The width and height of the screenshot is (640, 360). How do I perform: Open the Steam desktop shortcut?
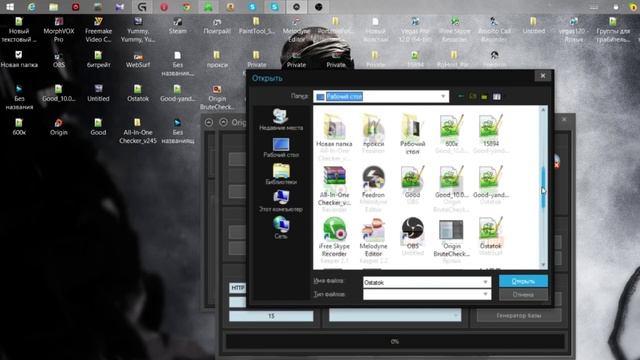coord(178,26)
